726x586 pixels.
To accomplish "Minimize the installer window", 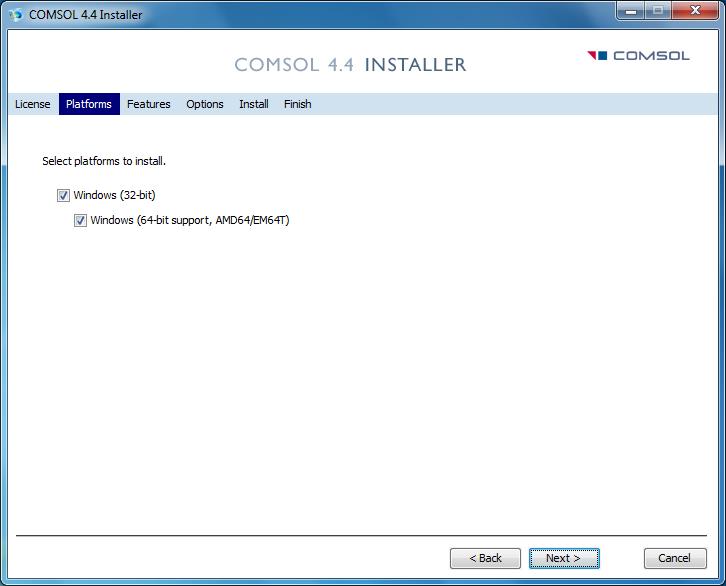I will [x=629, y=12].
